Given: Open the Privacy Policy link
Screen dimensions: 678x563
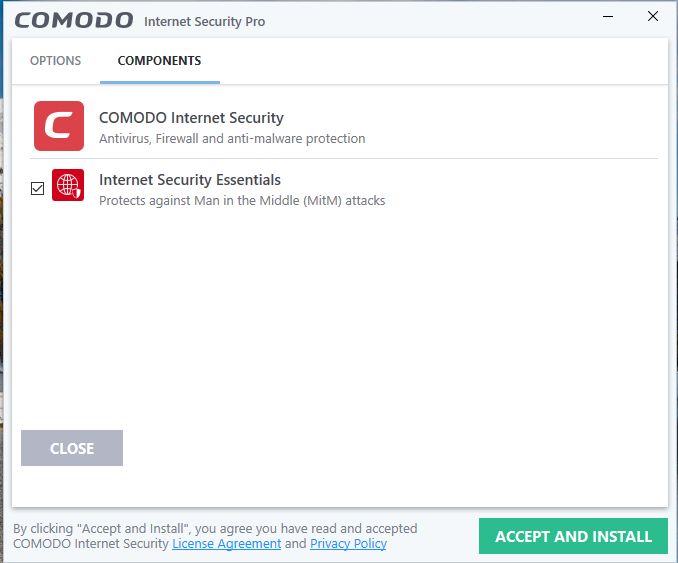Looking at the screenshot, I should click(x=348, y=544).
